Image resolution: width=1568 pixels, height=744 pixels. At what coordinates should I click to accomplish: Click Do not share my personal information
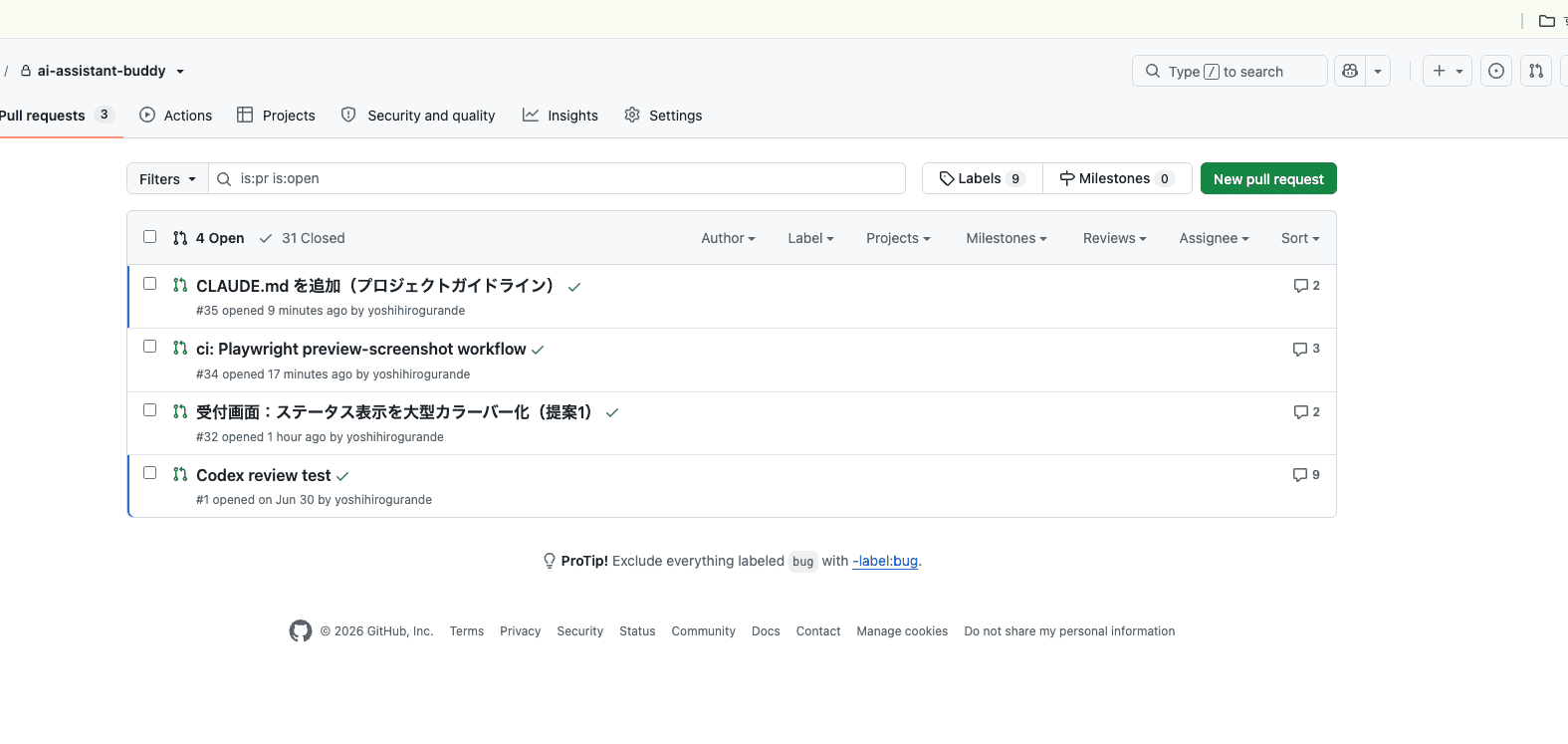tap(1069, 631)
